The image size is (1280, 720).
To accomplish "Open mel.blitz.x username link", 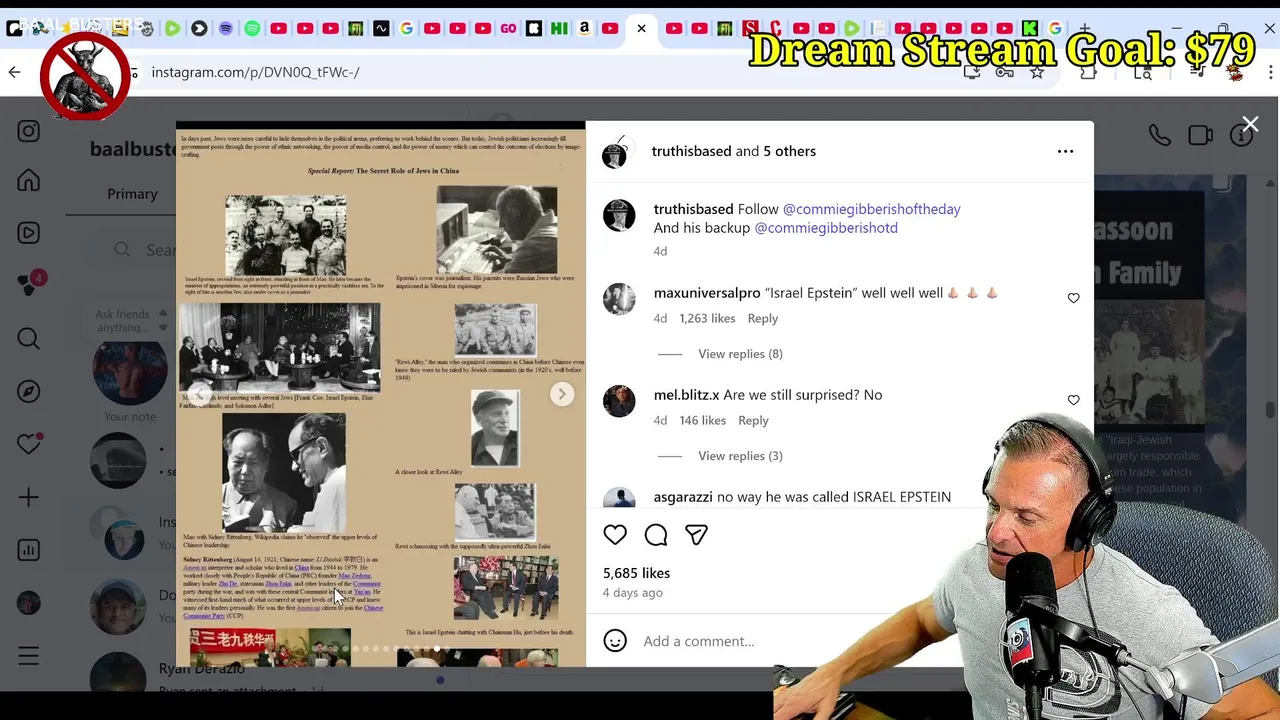I will [x=686, y=395].
